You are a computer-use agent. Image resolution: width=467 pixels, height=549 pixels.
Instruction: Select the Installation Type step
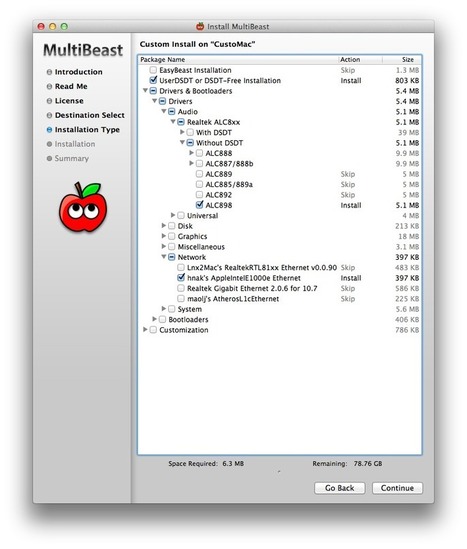87,130
